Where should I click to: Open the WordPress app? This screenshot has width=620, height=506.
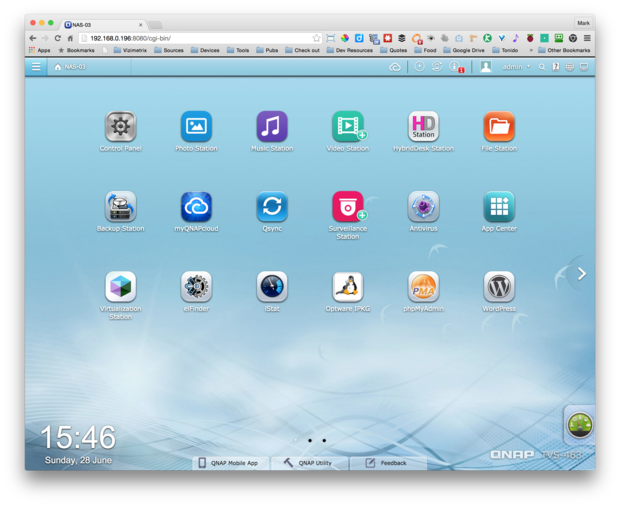[x=499, y=287]
